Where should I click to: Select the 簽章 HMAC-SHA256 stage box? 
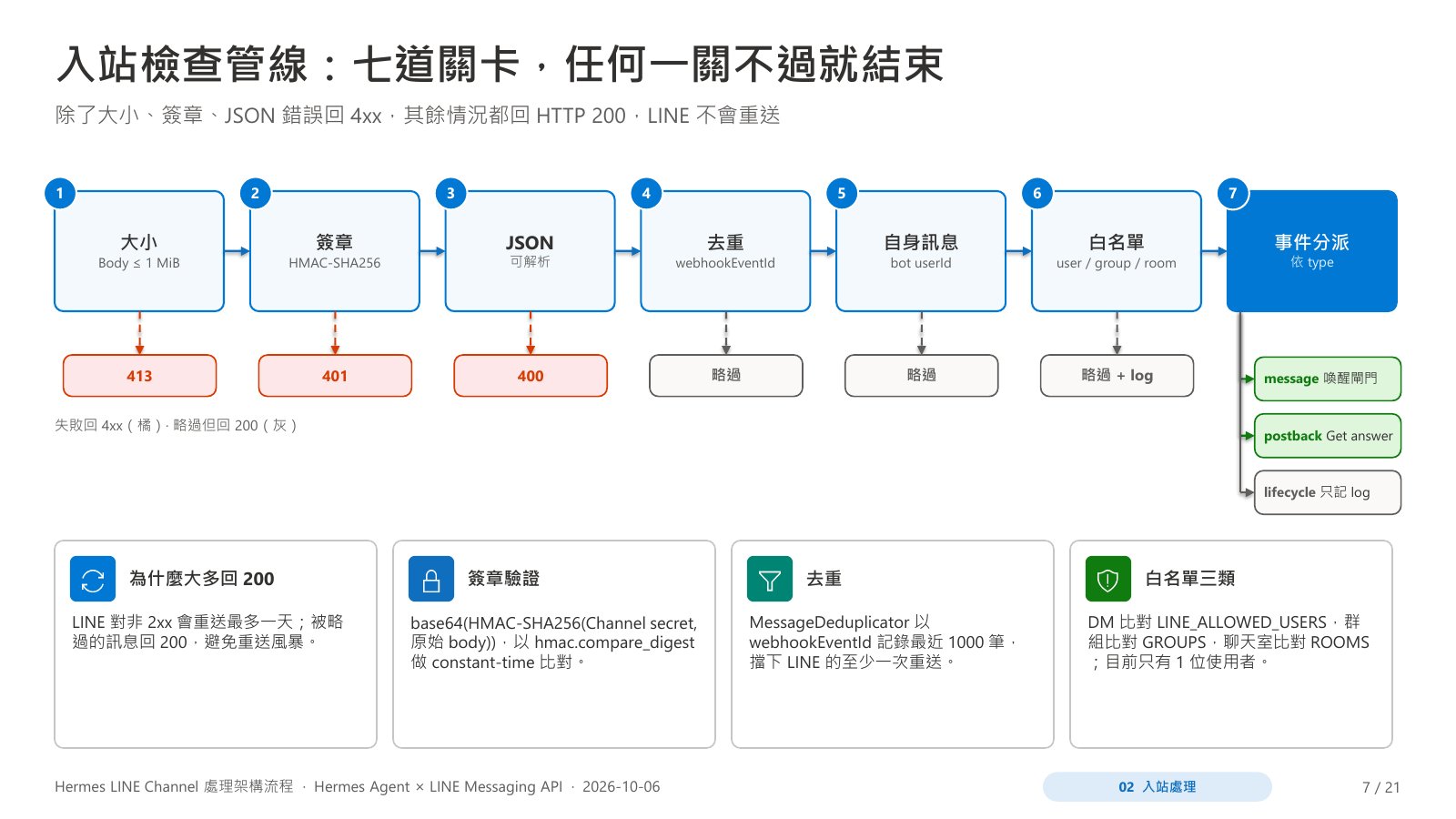tap(335, 251)
